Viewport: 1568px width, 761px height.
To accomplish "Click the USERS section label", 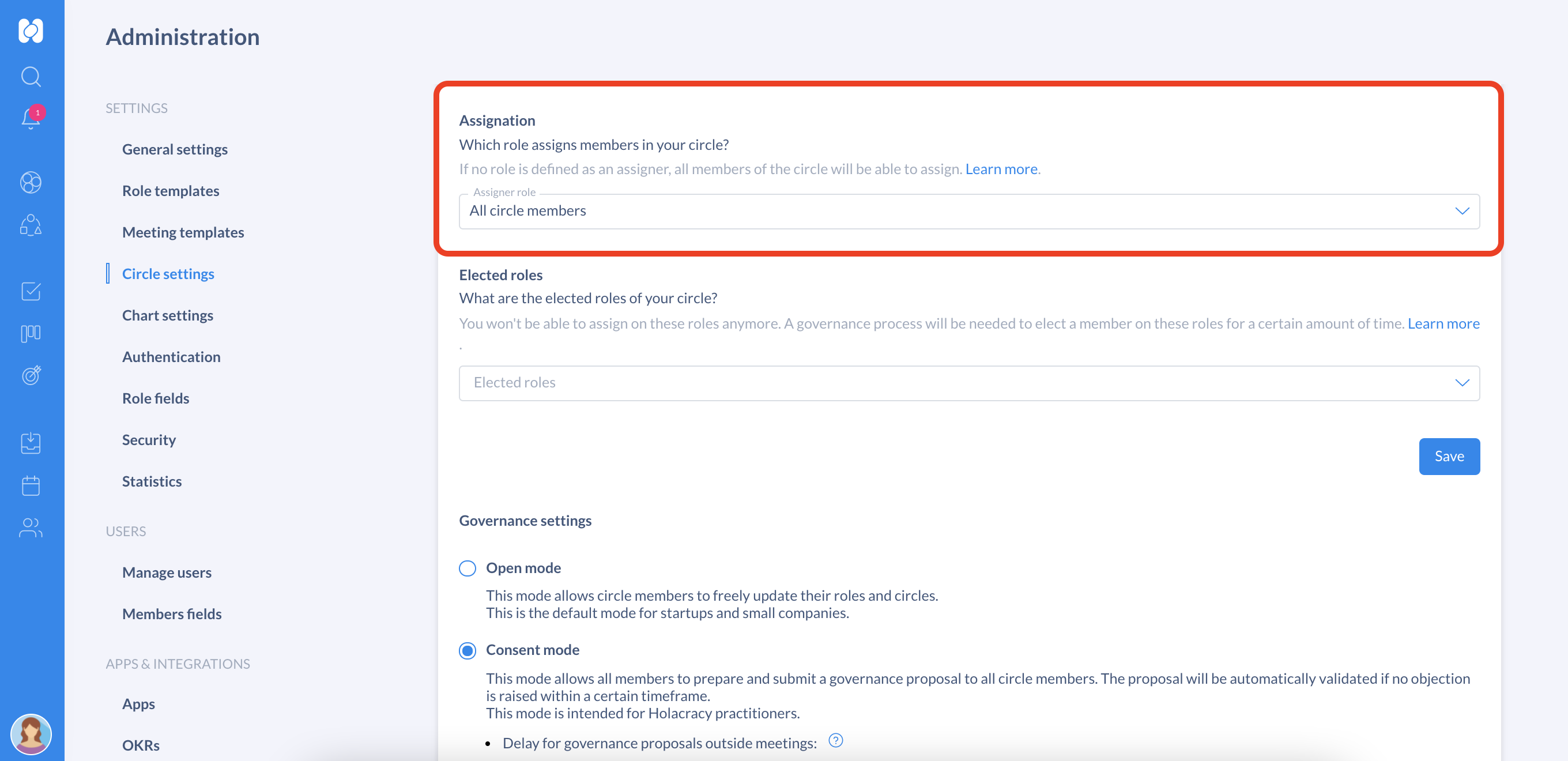I will click(126, 531).
